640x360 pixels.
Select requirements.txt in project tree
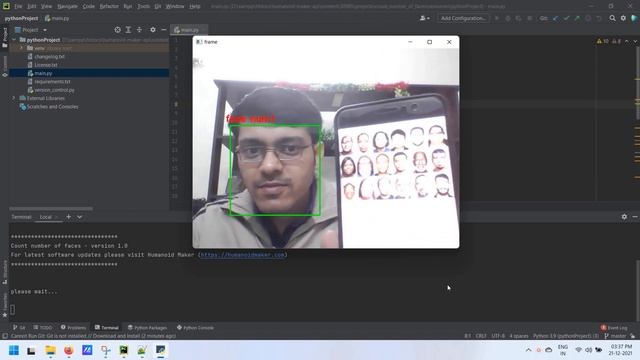pos(52,82)
